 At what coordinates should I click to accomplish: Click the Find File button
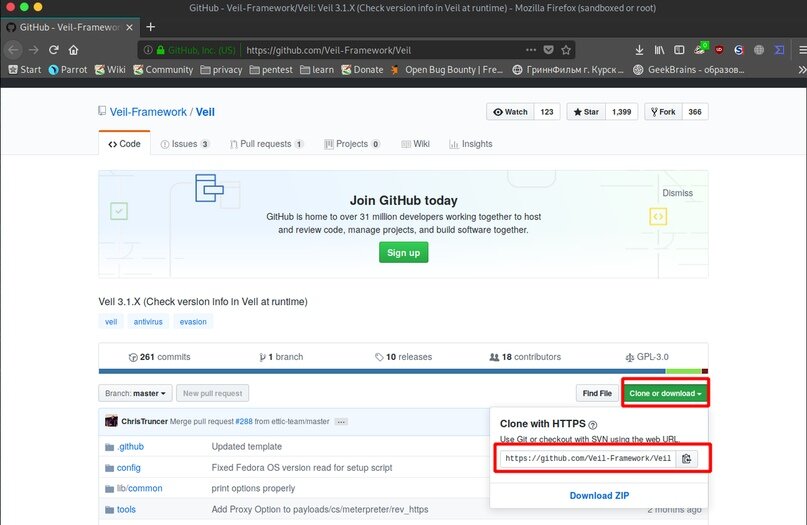[597, 393]
